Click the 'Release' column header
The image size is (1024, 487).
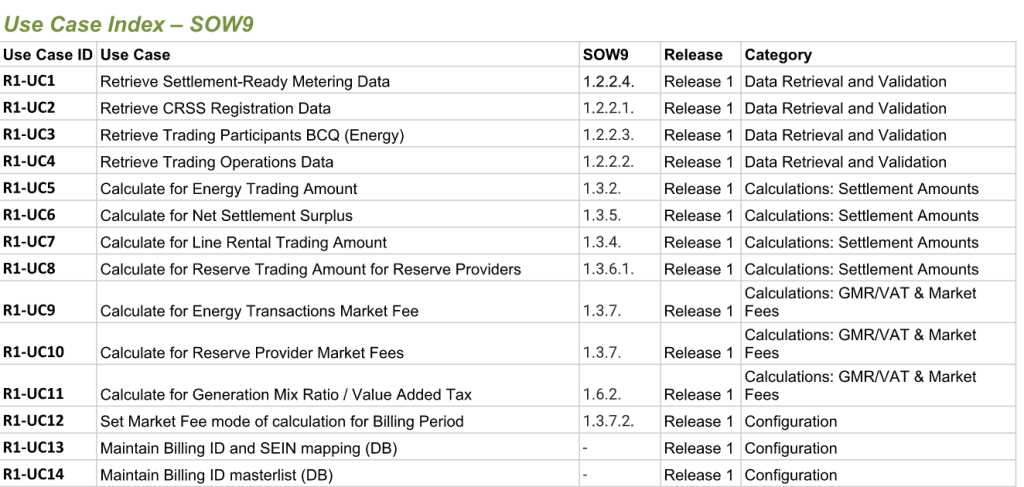(x=693, y=55)
